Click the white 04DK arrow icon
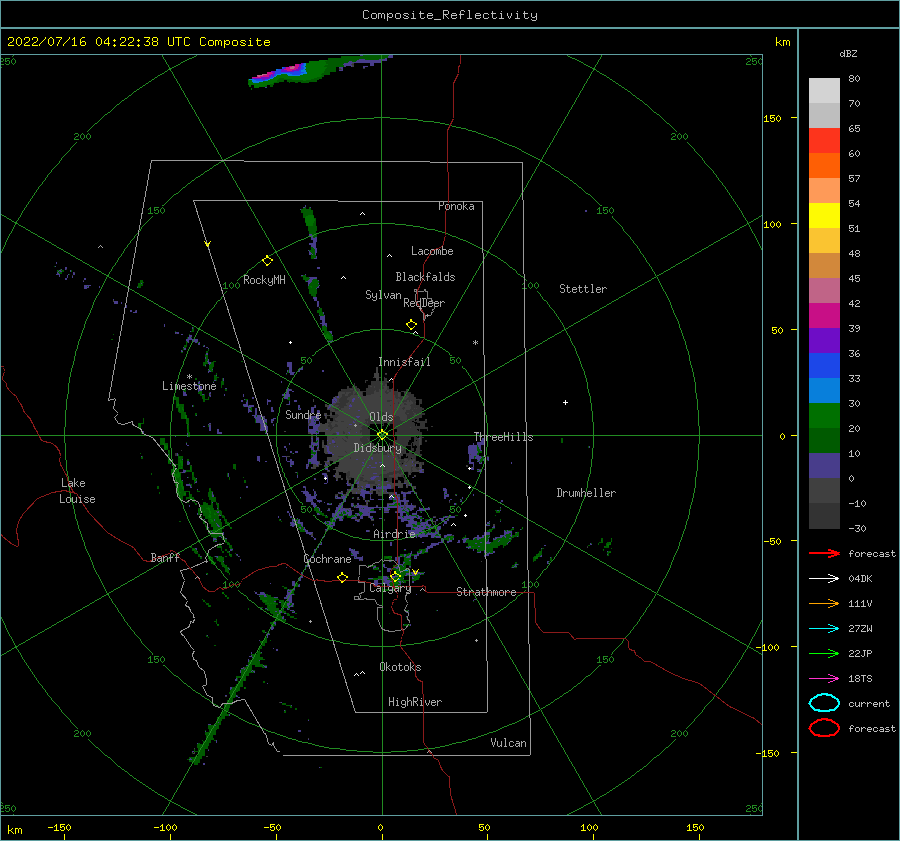 click(824, 579)
